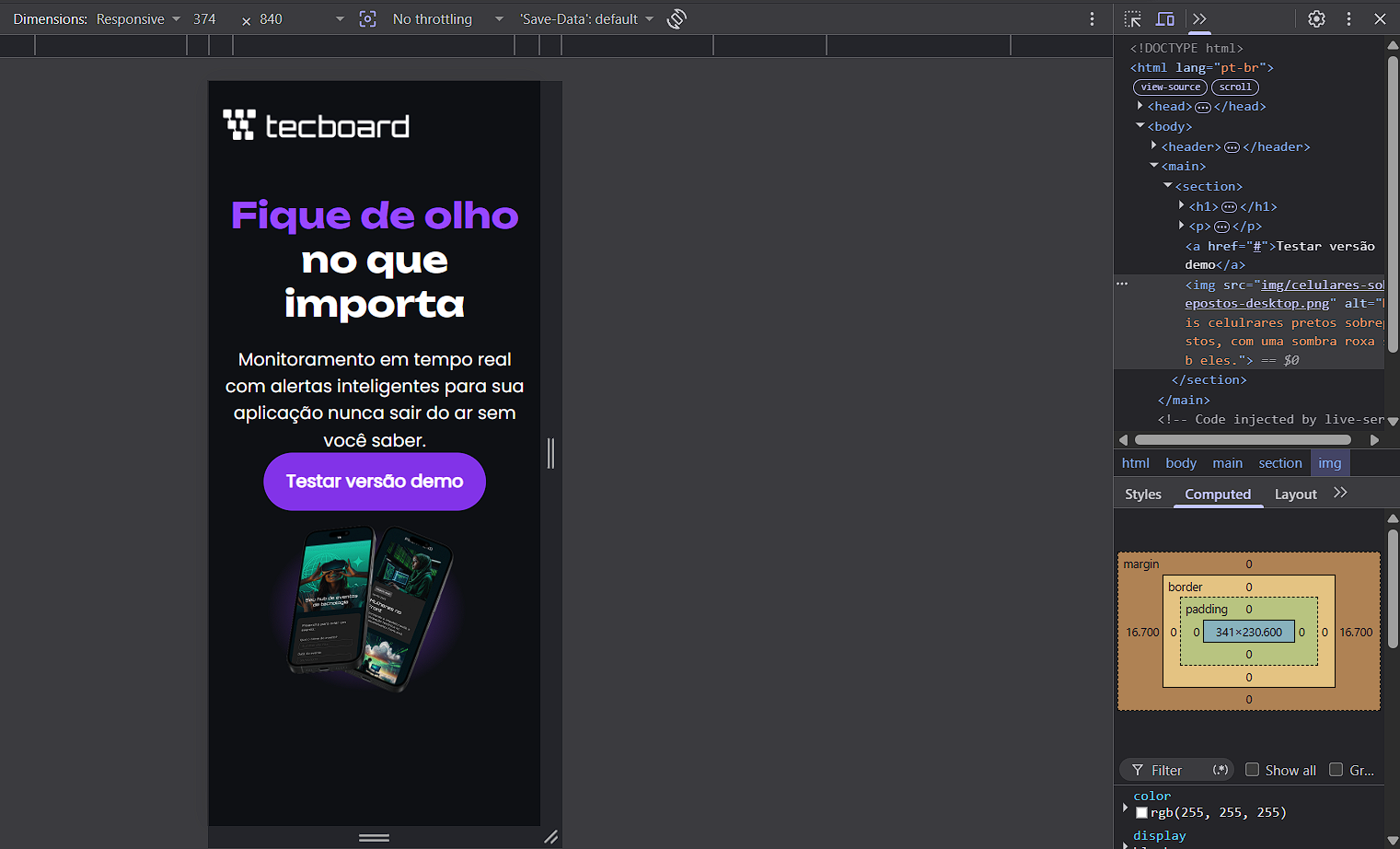Click the Filter computed styles field

pyautogui.click(x=1176, y=770)
